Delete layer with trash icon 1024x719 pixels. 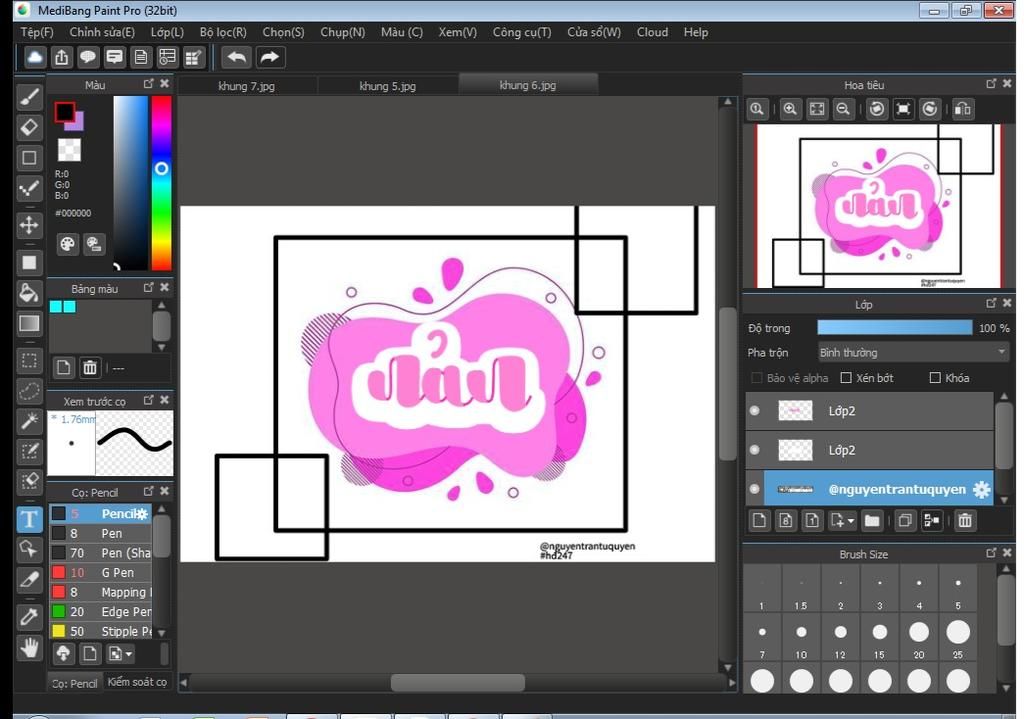pyautogui.click(x=965, y=520)
